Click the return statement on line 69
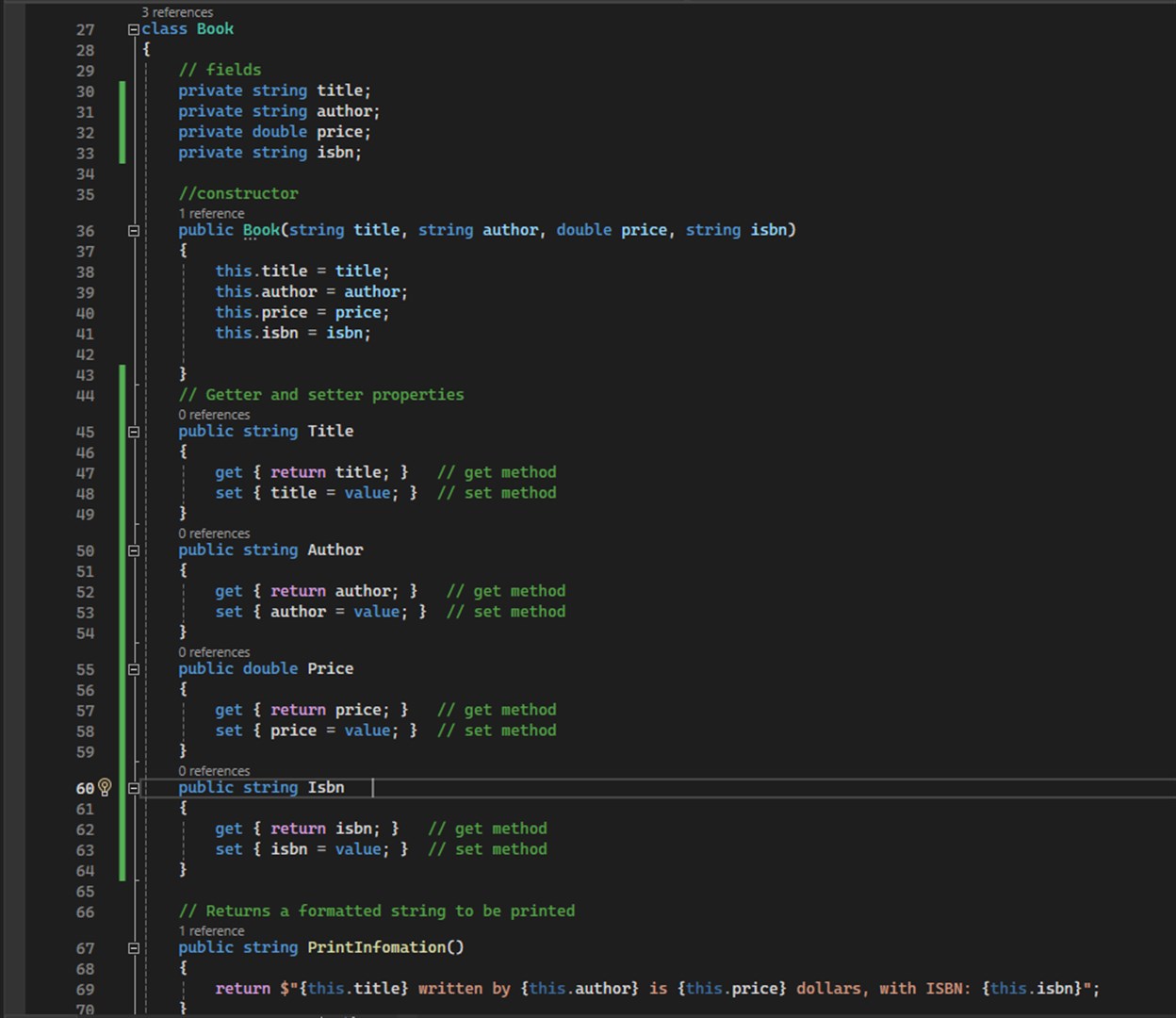 [x=658, y=989]
